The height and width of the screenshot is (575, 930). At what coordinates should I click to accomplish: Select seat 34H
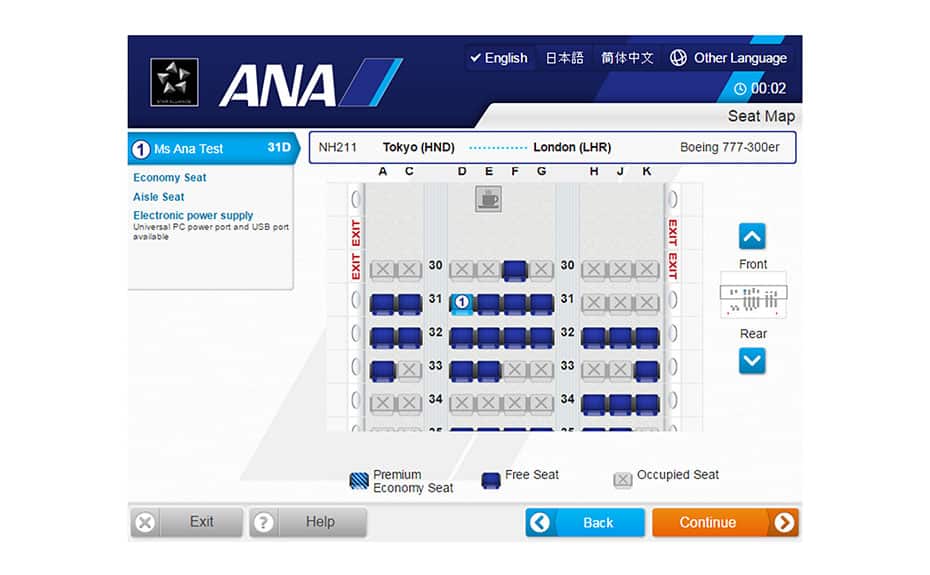(x=594, y=404)
